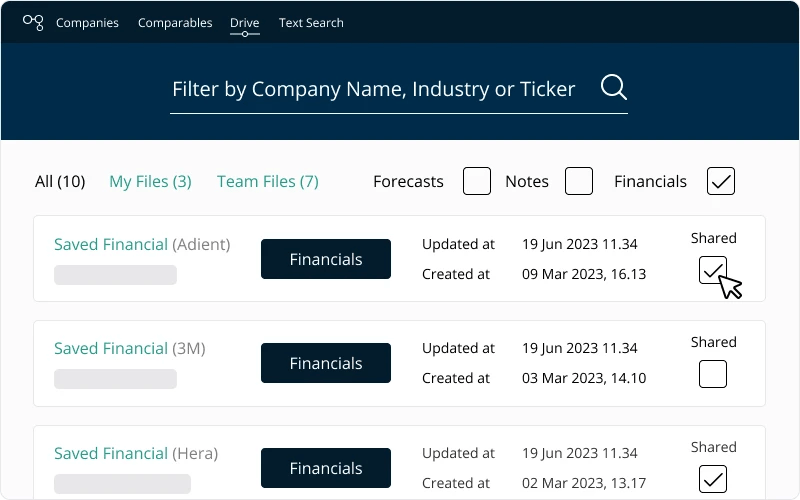
Task: Open the Saved Financial (Adient) link
Action: 142,244
